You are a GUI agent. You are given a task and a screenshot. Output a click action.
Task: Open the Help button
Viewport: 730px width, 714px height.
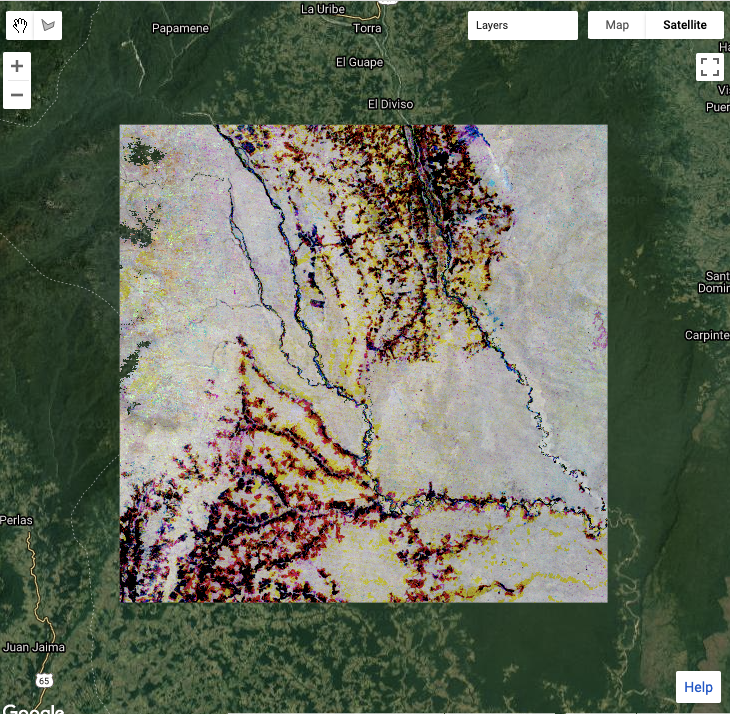click(698, 687)
